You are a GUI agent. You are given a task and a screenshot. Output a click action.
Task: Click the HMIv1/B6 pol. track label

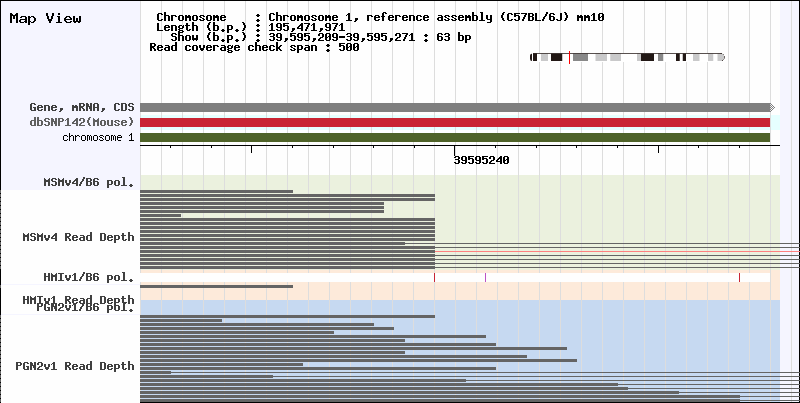point(89,278)
